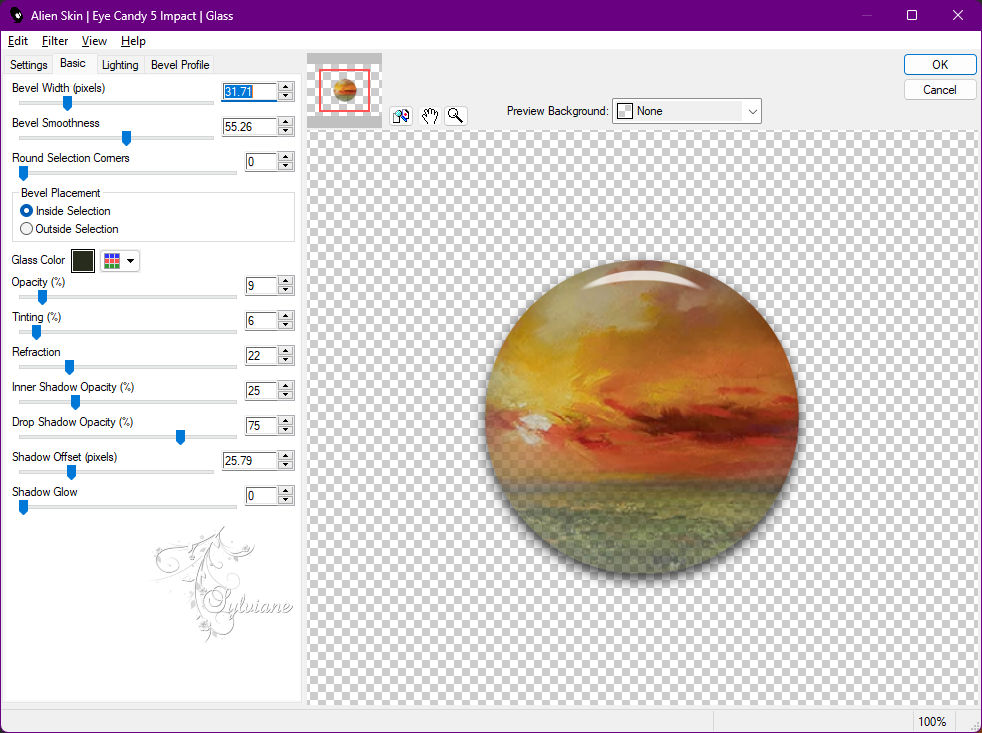
Task: Click the Bevel Smoothness value field
Action: coord(249,127)
